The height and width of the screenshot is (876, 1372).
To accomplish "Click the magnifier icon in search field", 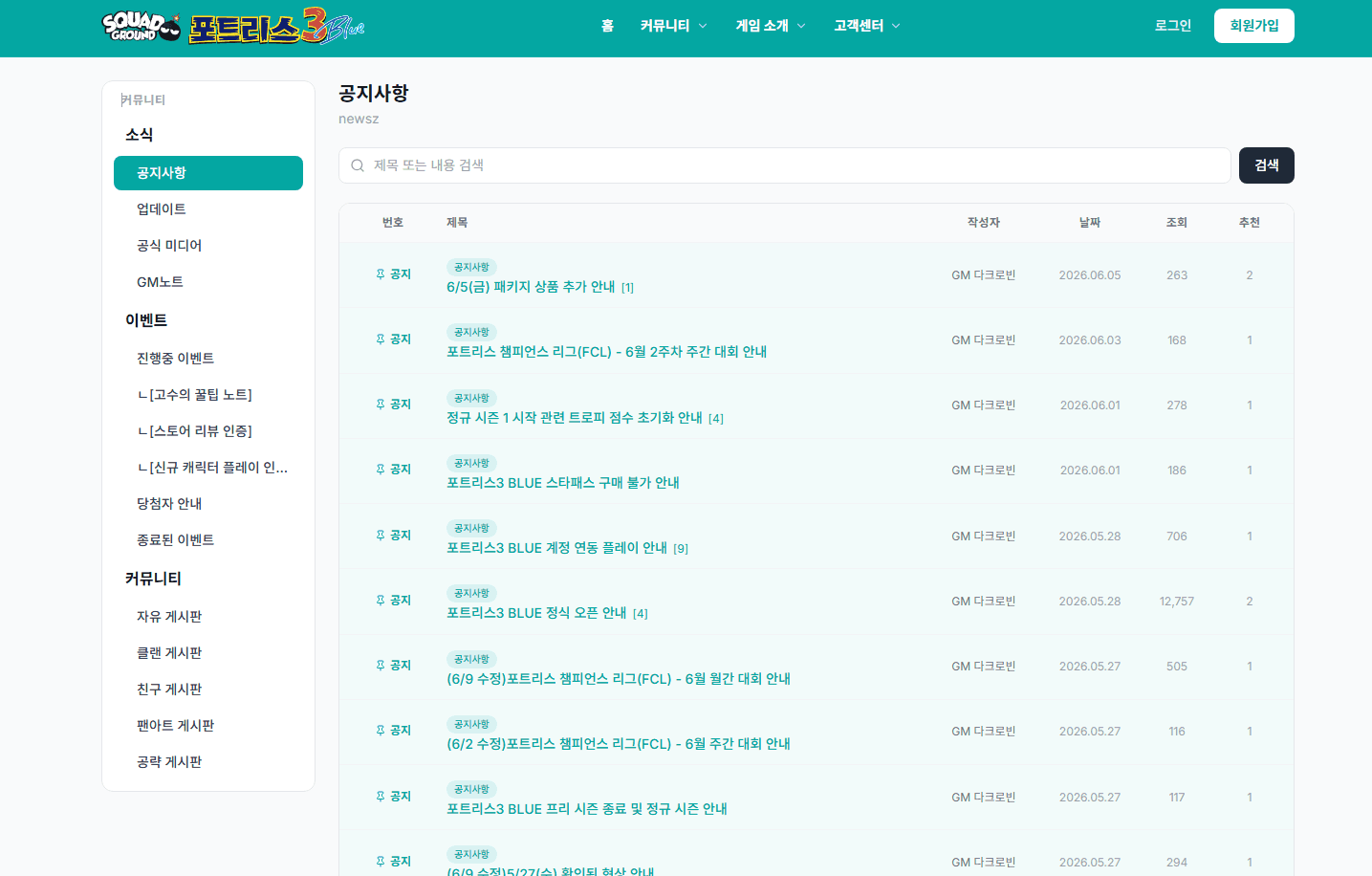I will point(358,165).
